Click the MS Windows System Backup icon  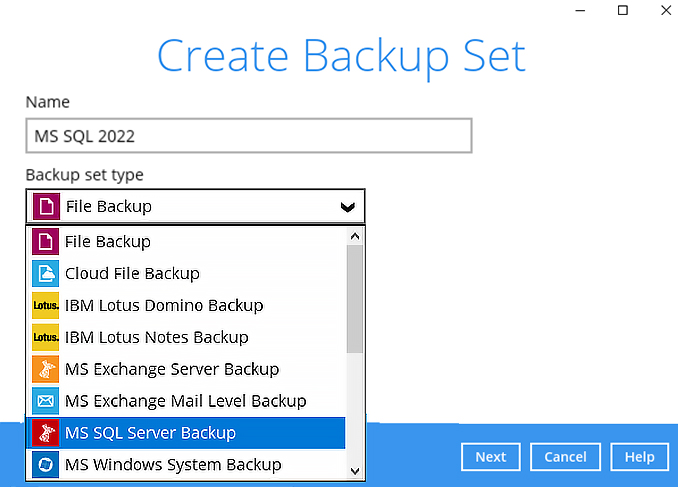pos(45,465)
